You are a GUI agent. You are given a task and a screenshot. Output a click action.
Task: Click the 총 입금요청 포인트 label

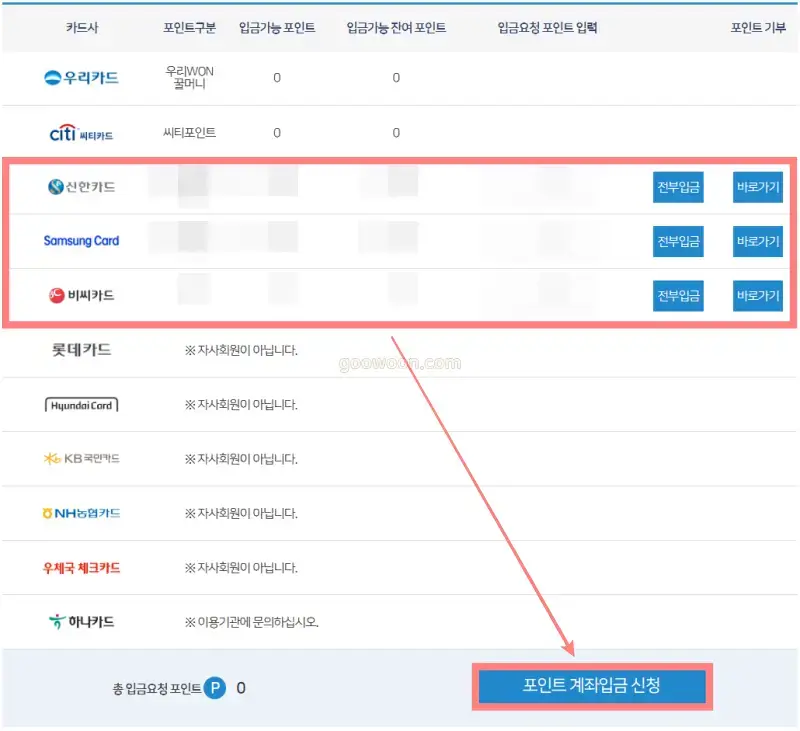point(157,689)
